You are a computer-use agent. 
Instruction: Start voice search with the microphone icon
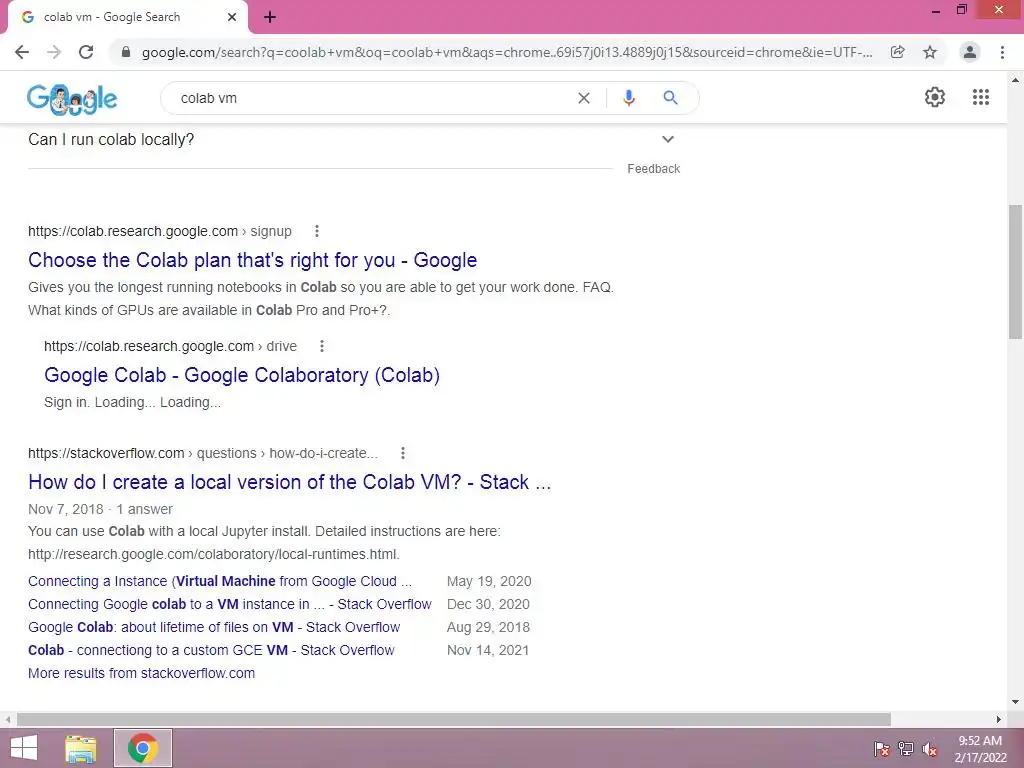coord(629,98)
